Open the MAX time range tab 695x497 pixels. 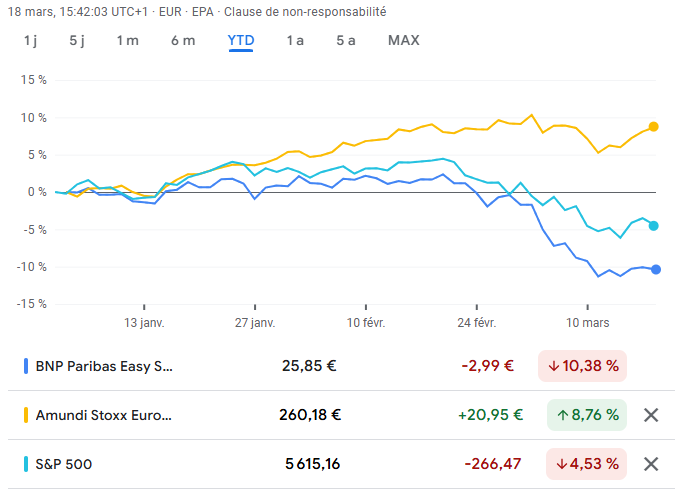click(403, 40)
